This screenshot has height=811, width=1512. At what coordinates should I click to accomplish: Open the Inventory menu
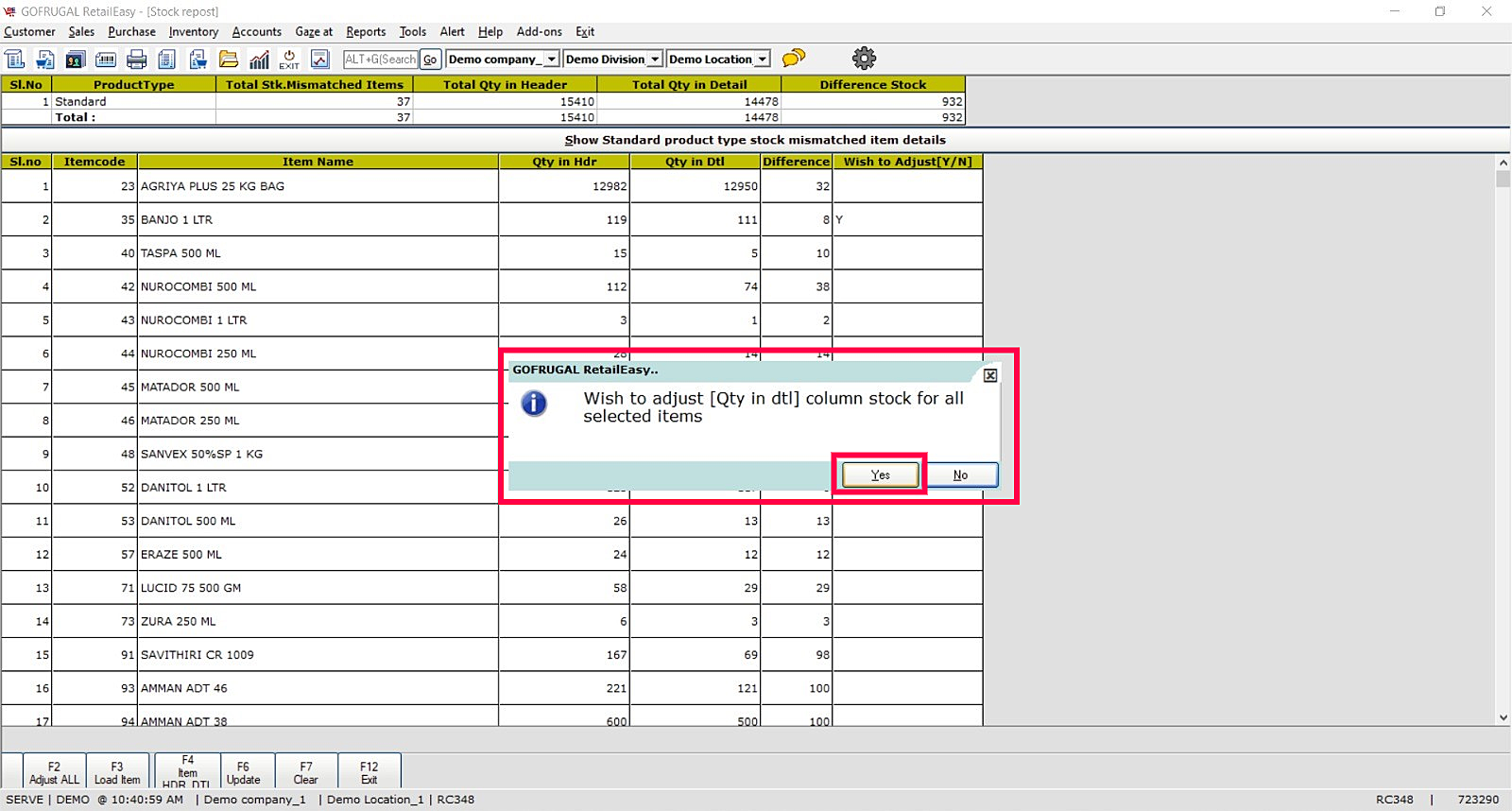pyautogui.click(x=194, y=31)
